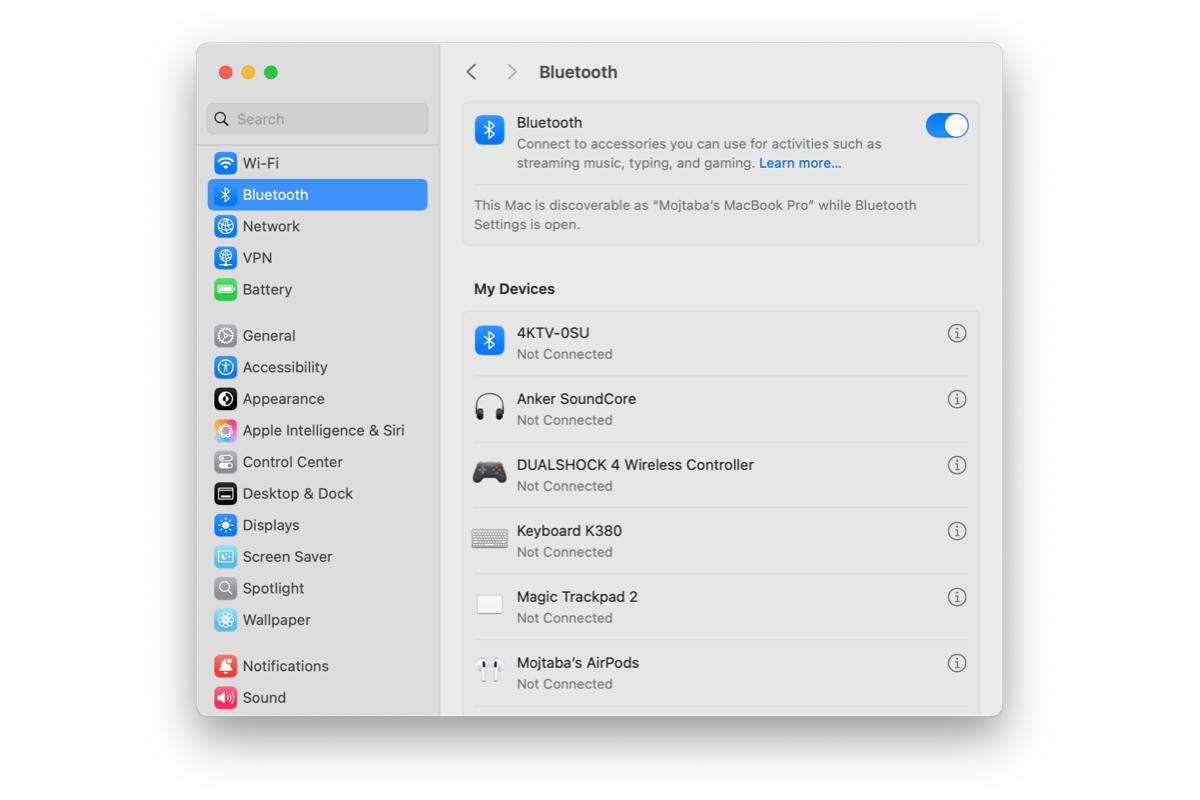Click the Appearance icon
This screenshot has height=800, width=1200.
click(226, 399)
